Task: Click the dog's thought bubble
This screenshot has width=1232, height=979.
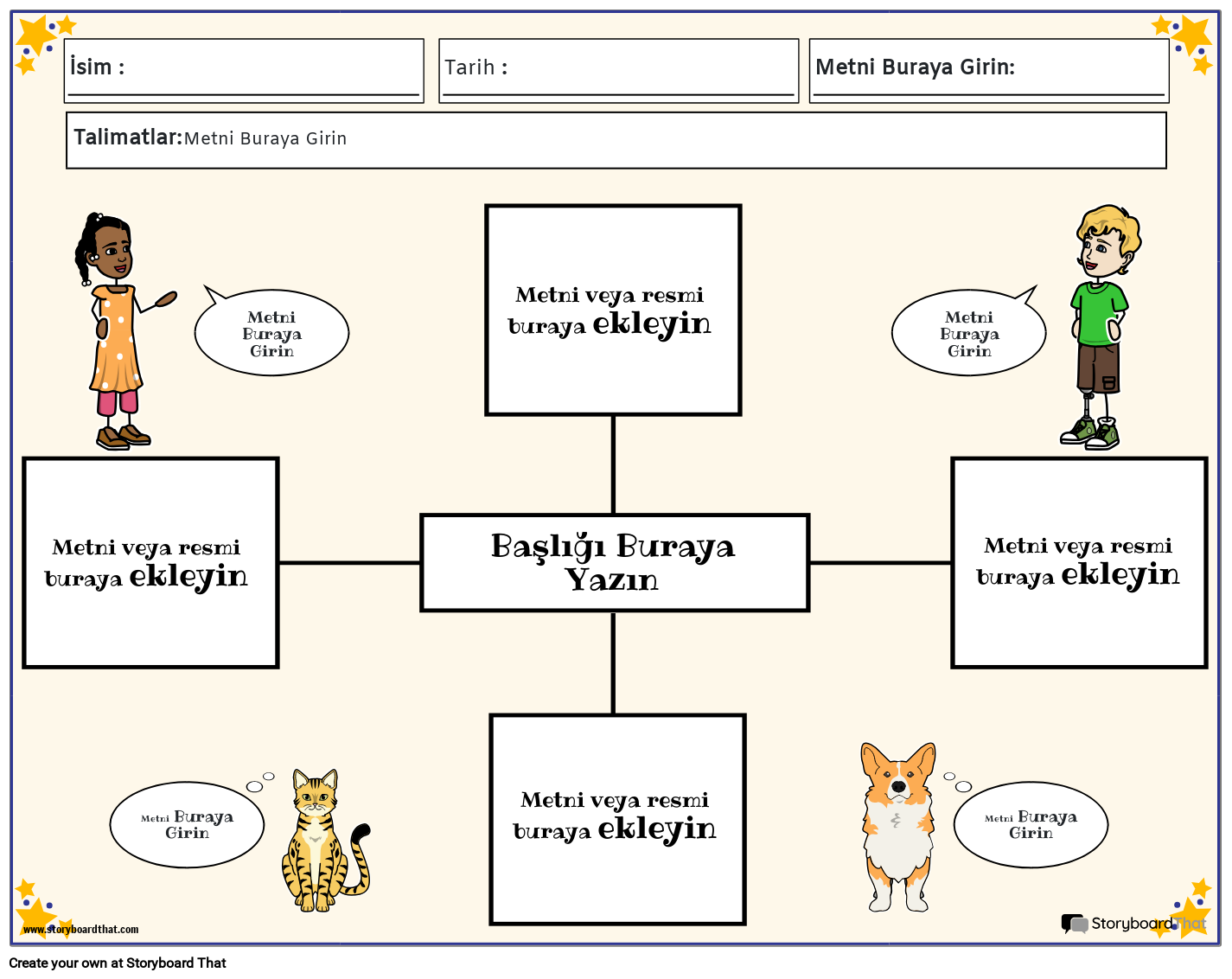Action: coord(1031,825)
